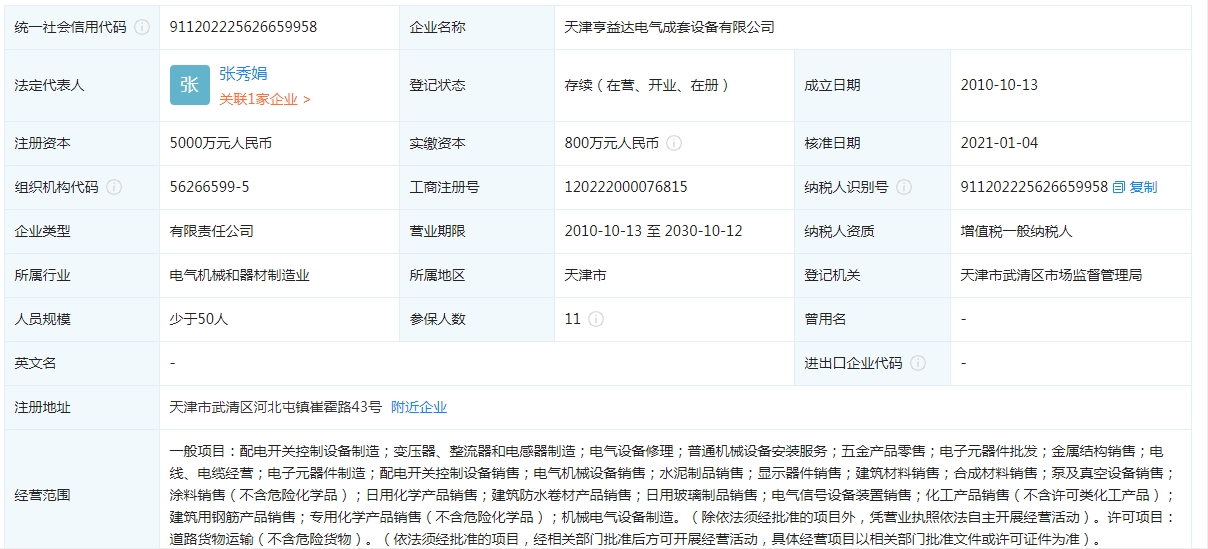Click company name 天津亨益达电气成套设备有限公司
The height and width of the screenshot is (549, 1208).
(x=669, y=27)
